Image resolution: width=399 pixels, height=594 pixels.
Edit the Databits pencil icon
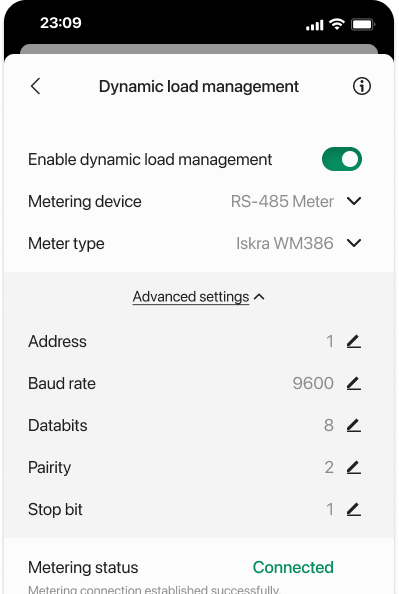click(x=354, y=425)
